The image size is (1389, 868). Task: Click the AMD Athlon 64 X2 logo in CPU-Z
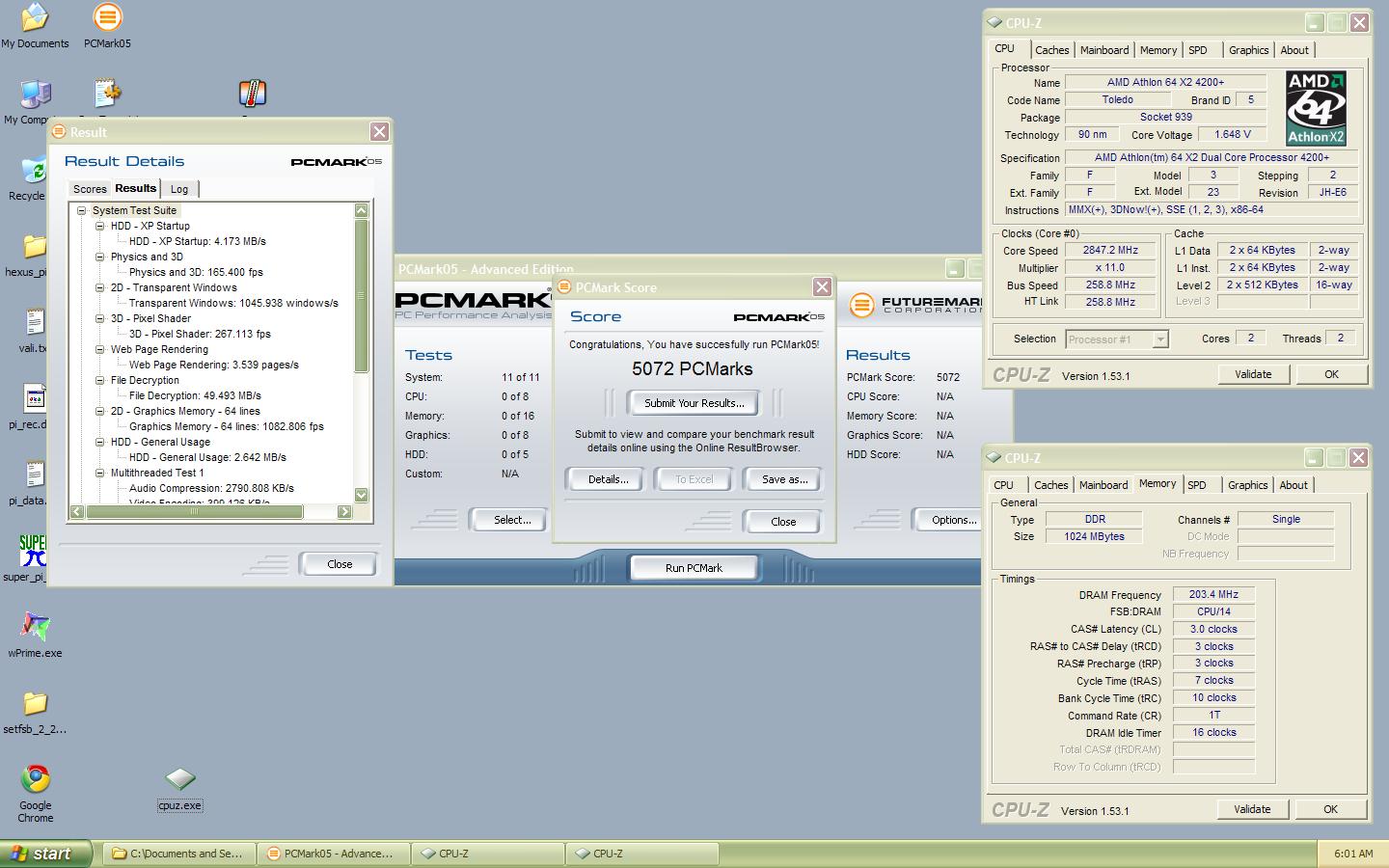coord(1316,108)
